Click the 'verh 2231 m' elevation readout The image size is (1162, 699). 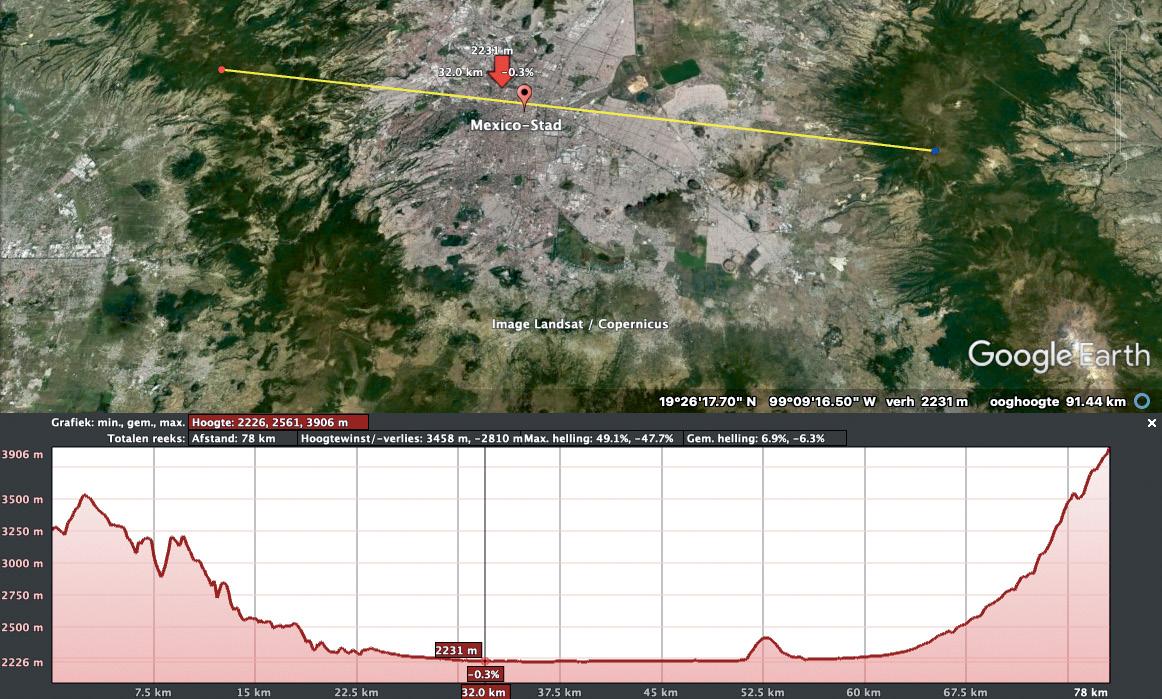point(926,401)
